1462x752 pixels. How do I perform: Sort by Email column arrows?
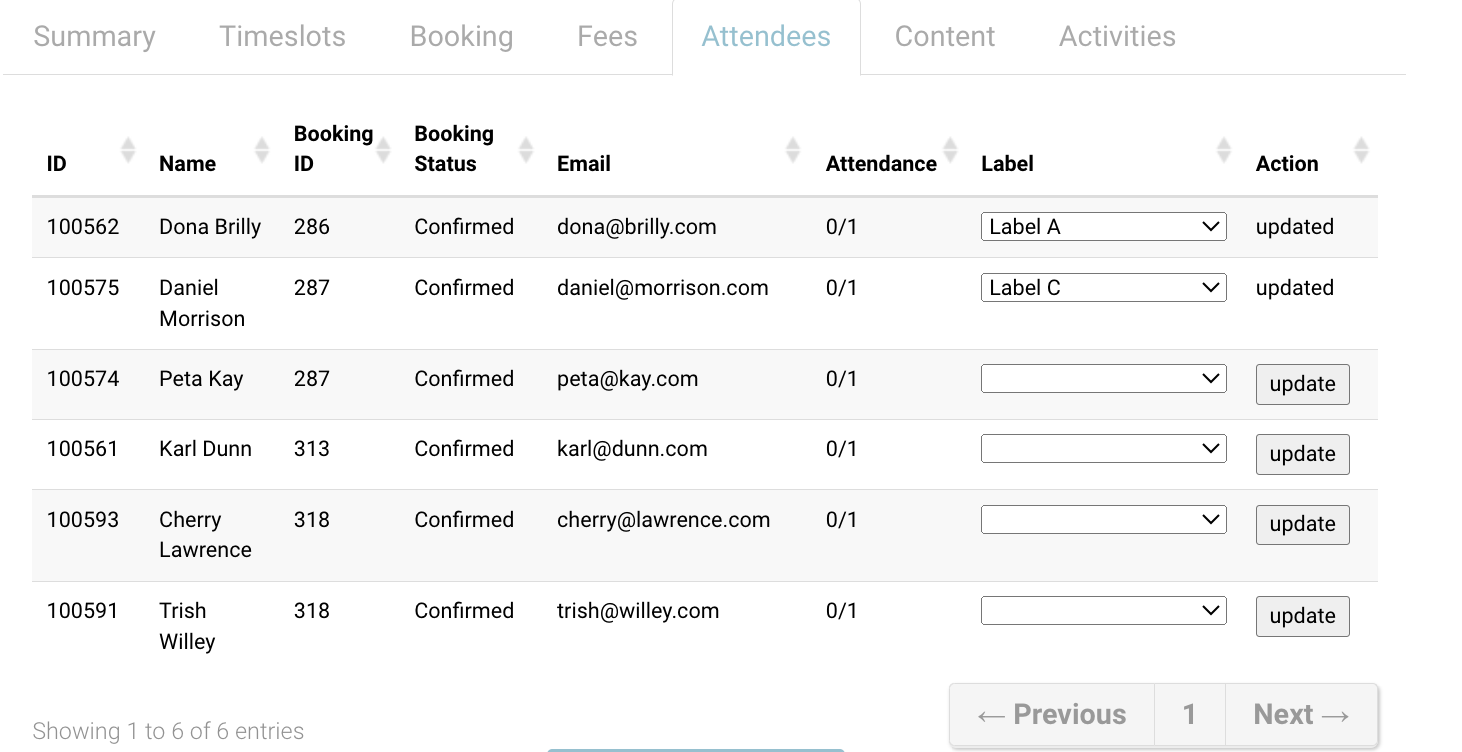point(793,151)
